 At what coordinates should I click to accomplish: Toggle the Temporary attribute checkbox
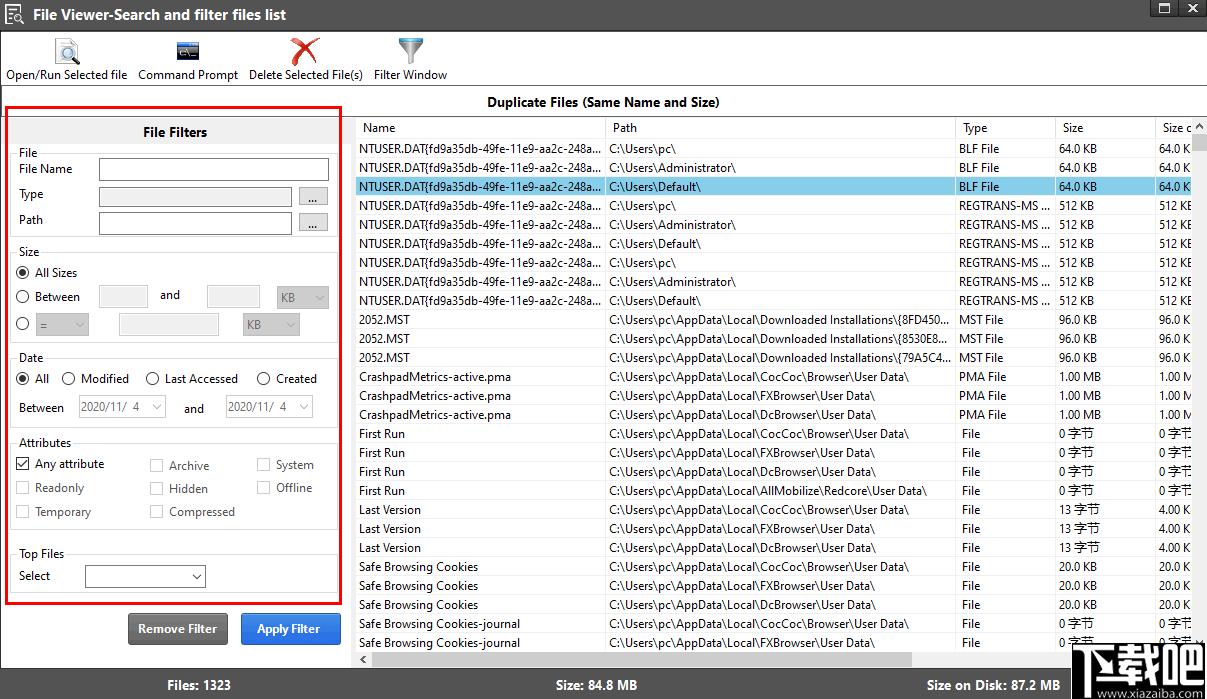[x=23, y=512]
